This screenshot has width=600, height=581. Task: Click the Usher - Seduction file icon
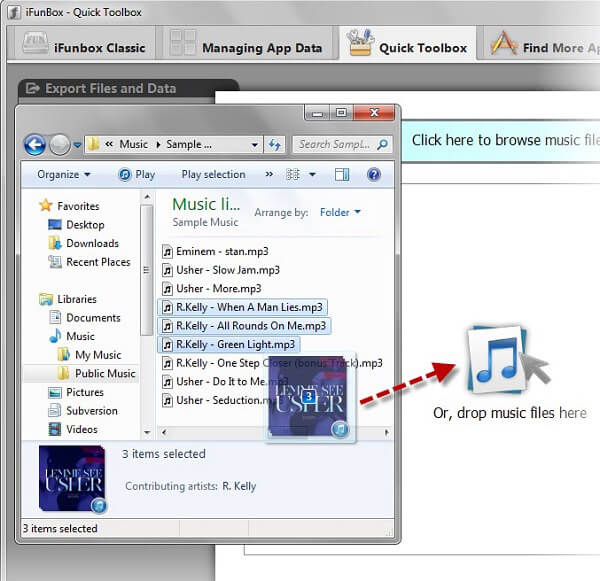[167, 400]
